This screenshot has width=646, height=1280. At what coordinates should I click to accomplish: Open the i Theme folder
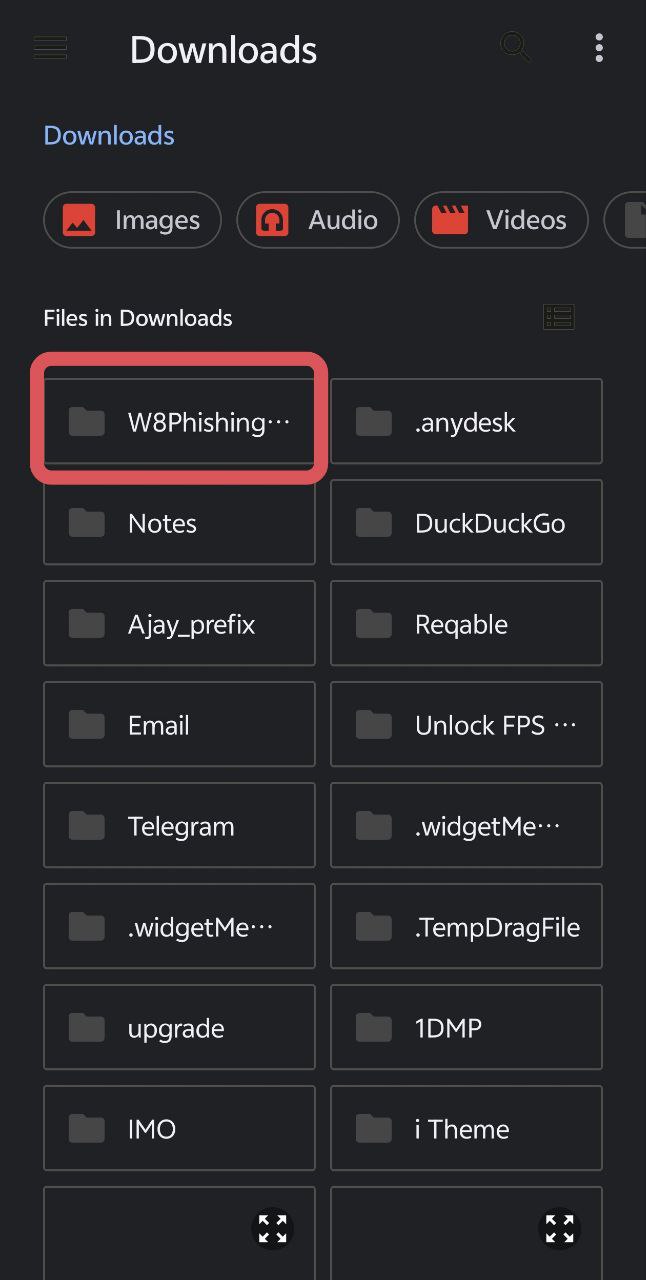click(x=466, y=1129)
